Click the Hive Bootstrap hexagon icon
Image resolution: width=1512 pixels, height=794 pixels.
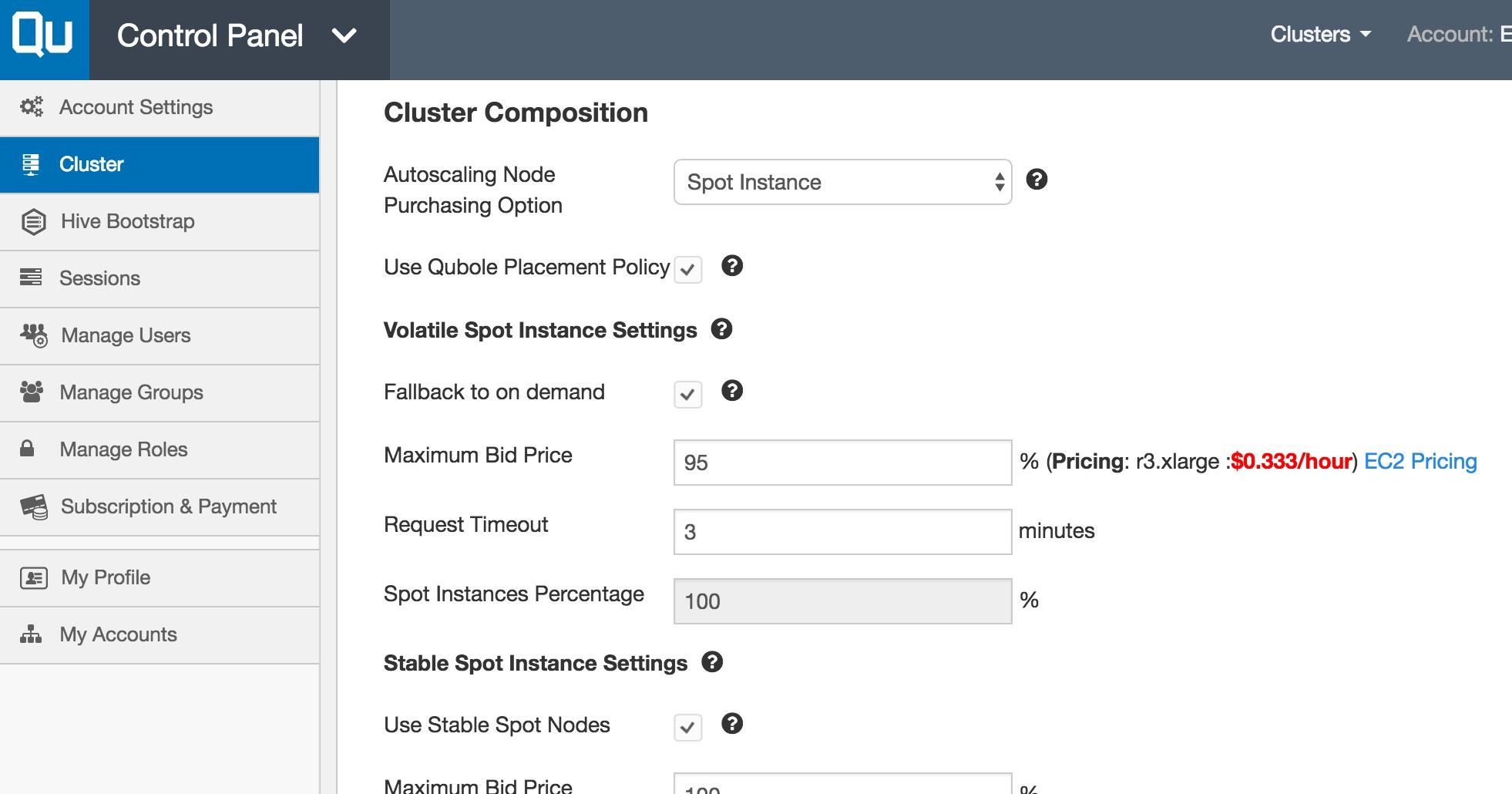click(x=33, y=222)
